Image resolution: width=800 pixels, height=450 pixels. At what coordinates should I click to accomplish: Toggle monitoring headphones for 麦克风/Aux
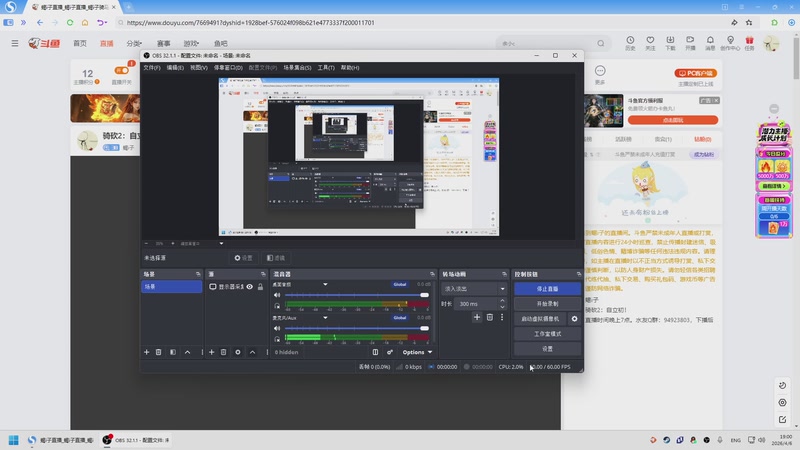pyautogui.click(x=277, y=339)
